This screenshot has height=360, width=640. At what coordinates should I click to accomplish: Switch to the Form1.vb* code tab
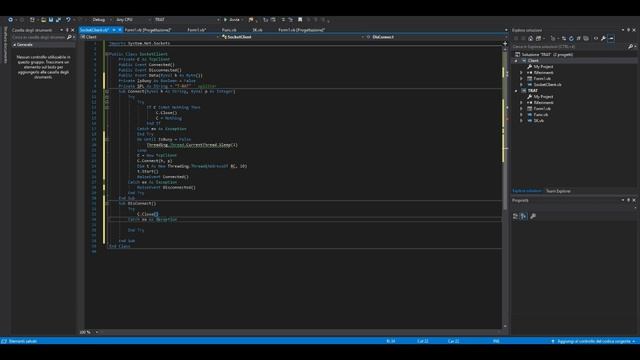coord(196,30)
